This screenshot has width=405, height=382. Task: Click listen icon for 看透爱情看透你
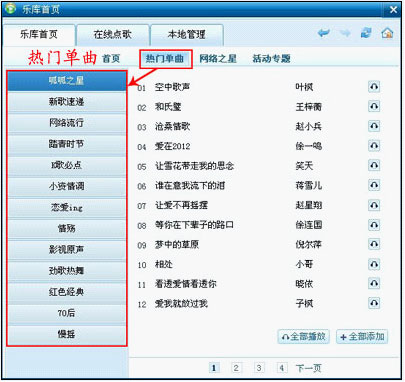pyautogui.click(x=374, y=284)
